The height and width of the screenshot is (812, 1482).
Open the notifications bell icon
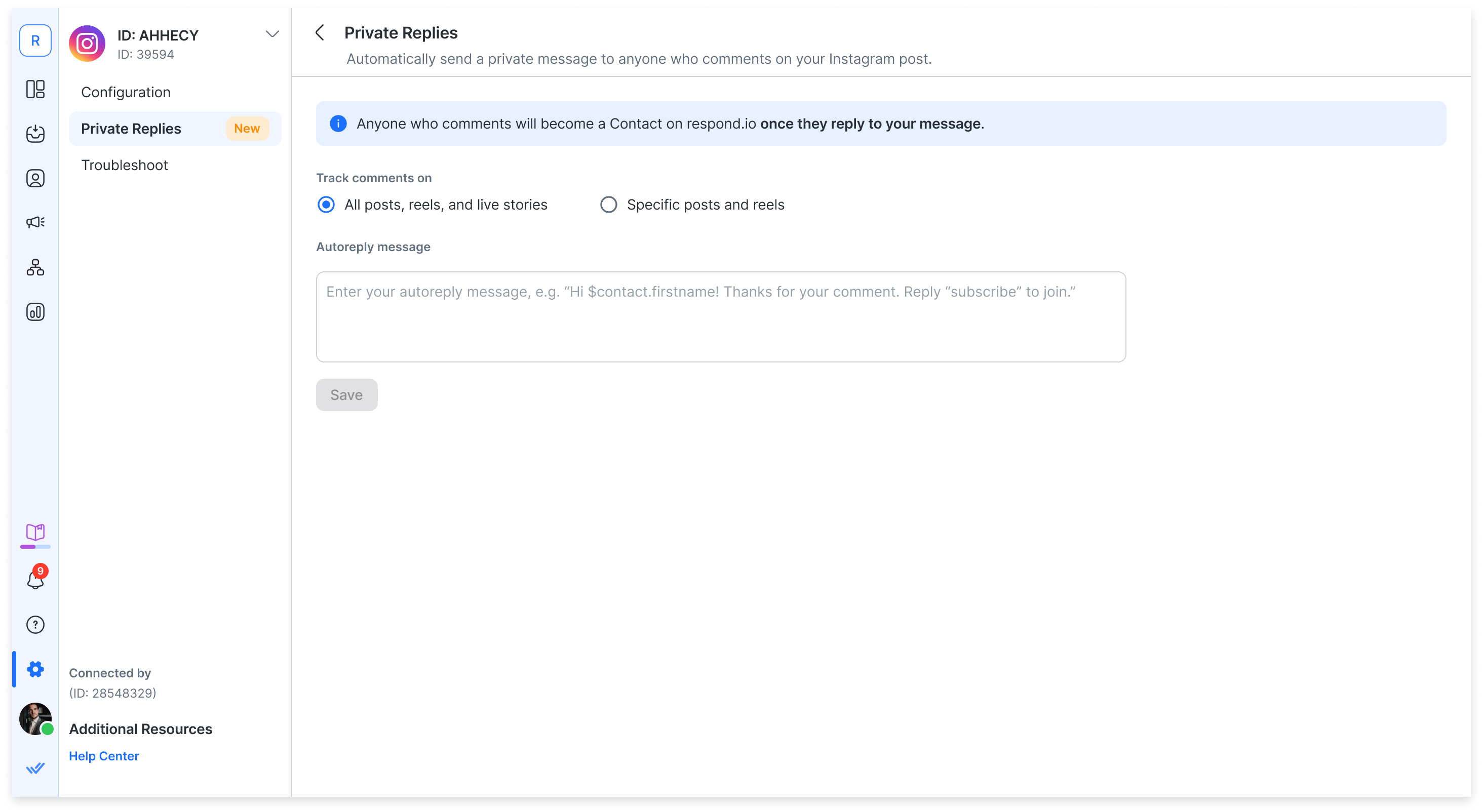click(35, 580)
